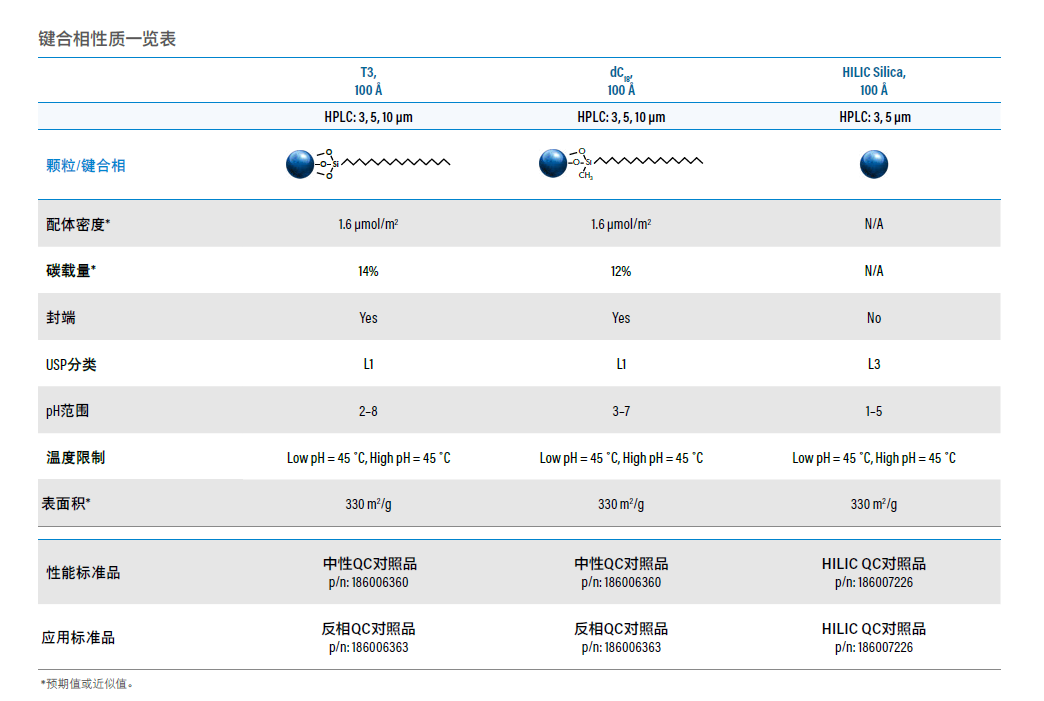The image size is (1044, 701).
Task: Click the 配体密度* row label
Action: (78, 224)
